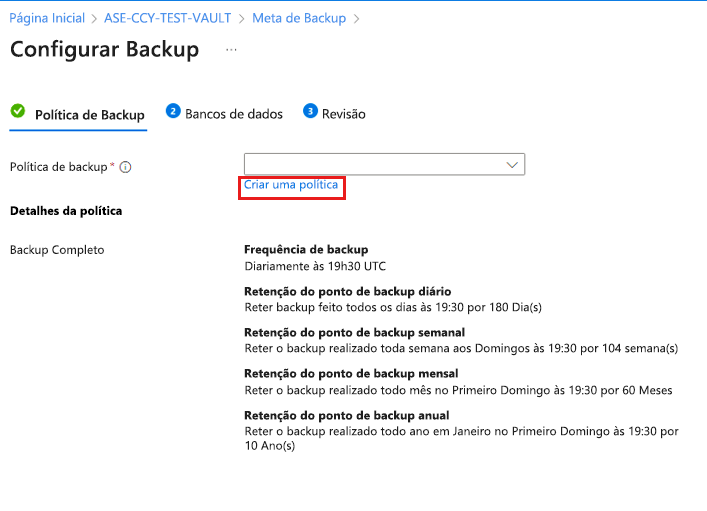
Task: Click the step 3 circle icon
Action: 310,112
